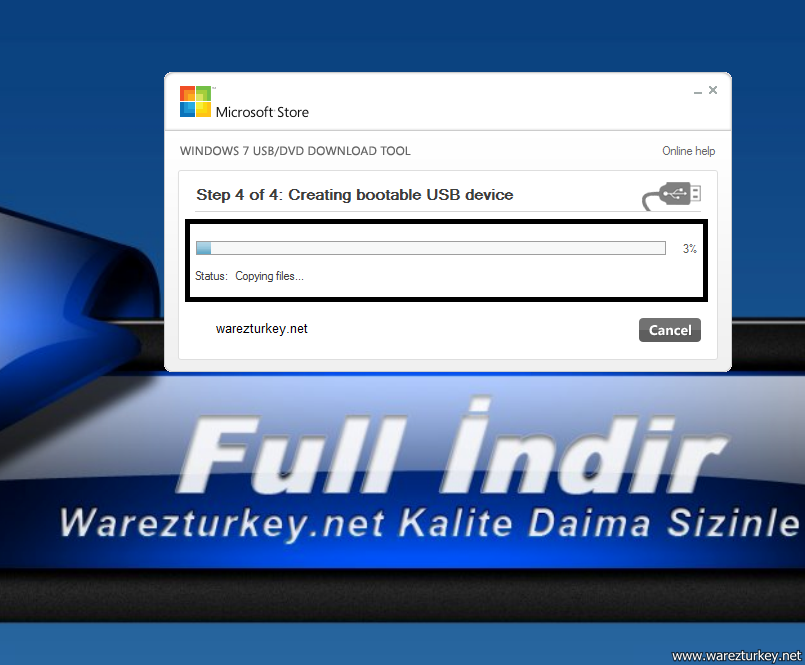805x665 pixels.
Task: Click the 'Microsoft Store' name text
Action: 262,112
